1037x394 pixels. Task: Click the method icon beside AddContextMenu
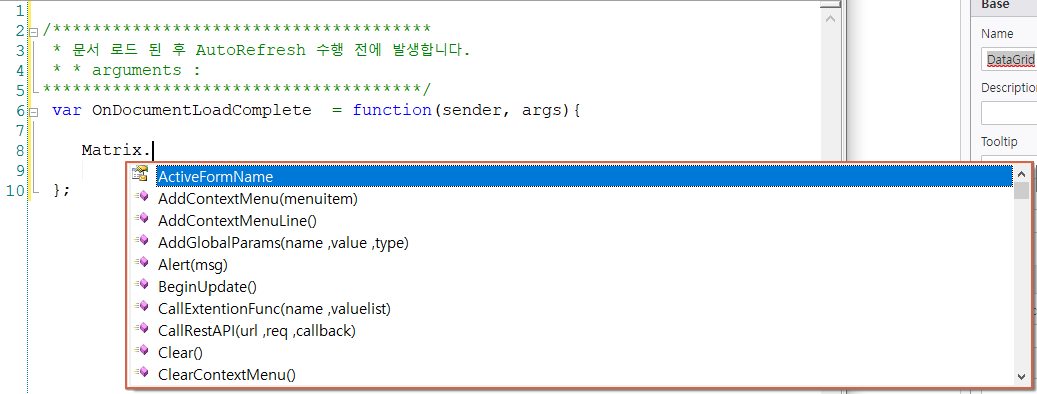(x=140, y=197)
